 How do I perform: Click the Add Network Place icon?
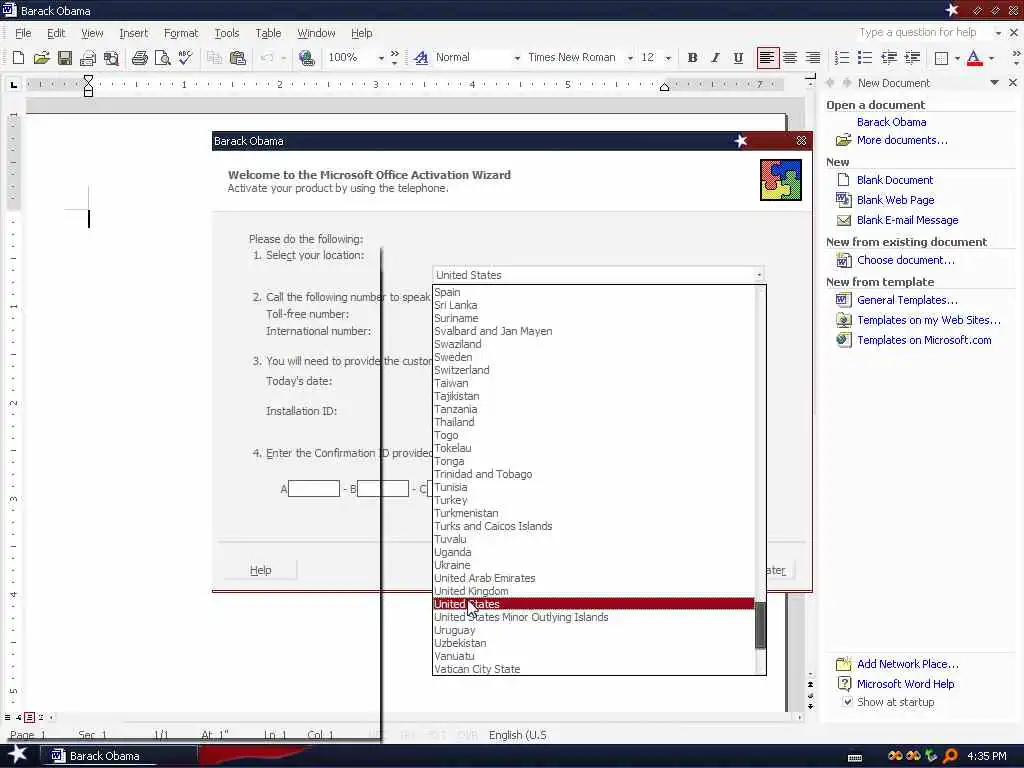click(843, 664)
